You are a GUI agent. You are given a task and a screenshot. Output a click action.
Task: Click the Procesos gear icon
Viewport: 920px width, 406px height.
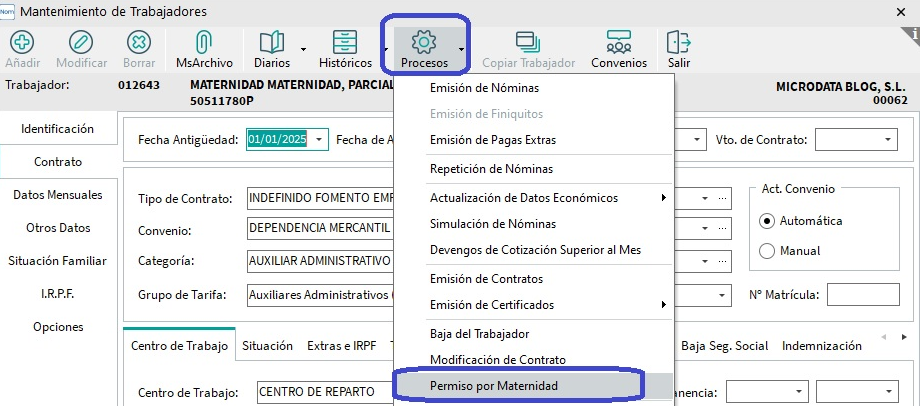pos(424,42)
